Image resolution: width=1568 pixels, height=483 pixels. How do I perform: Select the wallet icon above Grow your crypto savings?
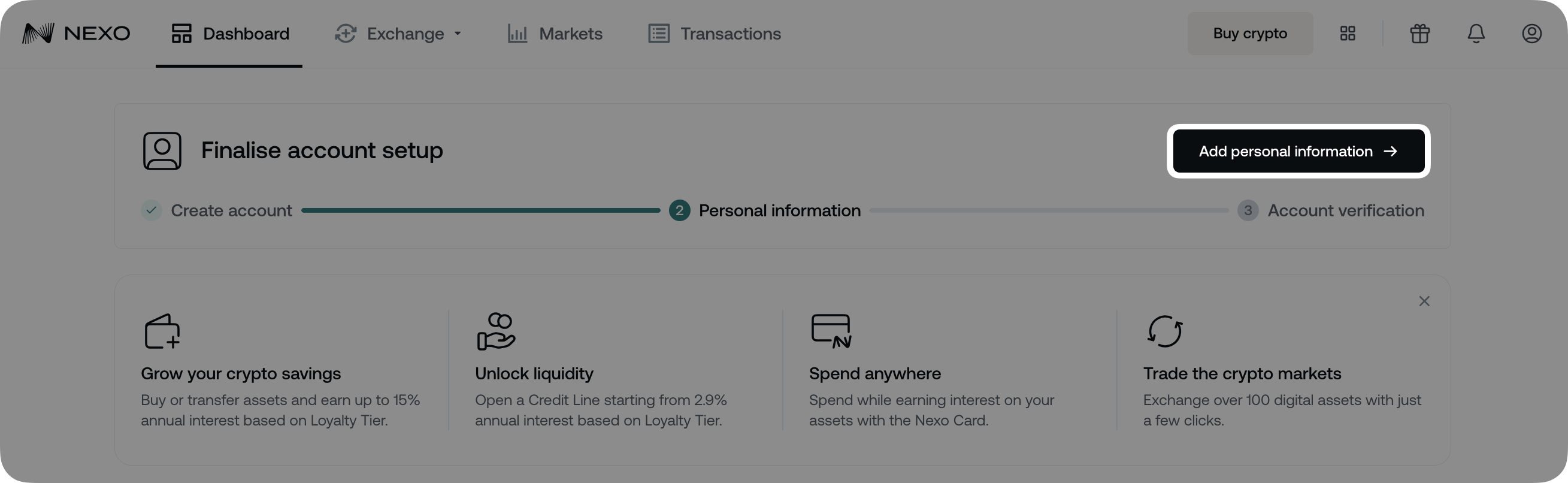click(161, 331)
